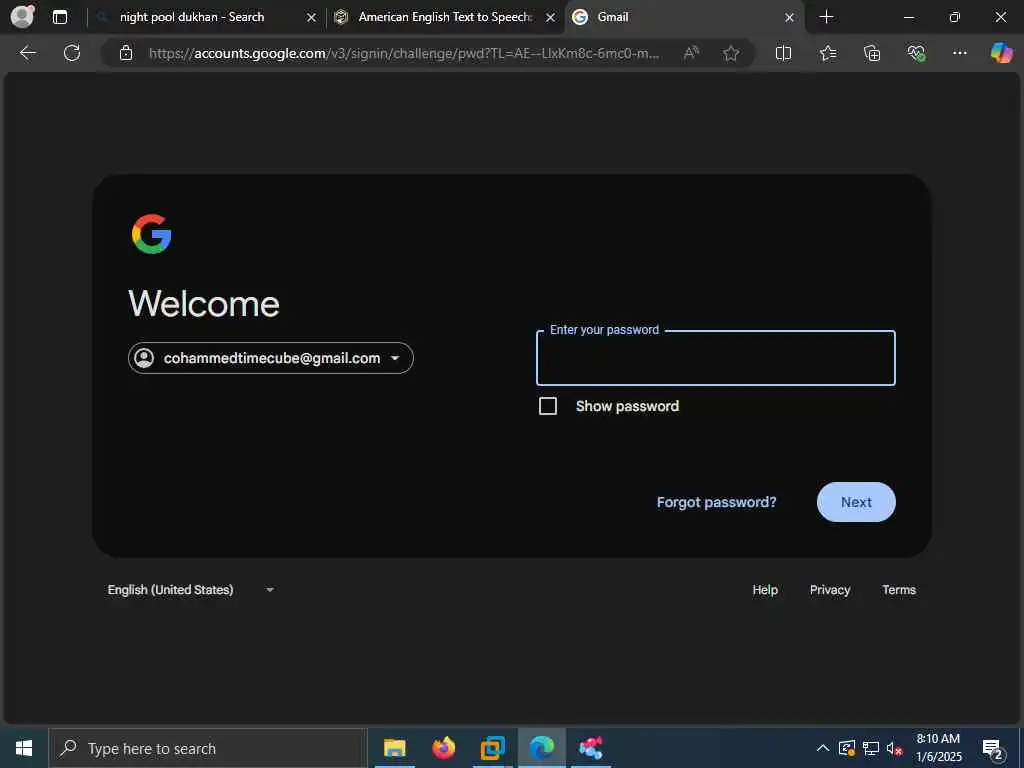1024x768 pixels.
Task: Open the notification center icon
Action: coord(992,748)
